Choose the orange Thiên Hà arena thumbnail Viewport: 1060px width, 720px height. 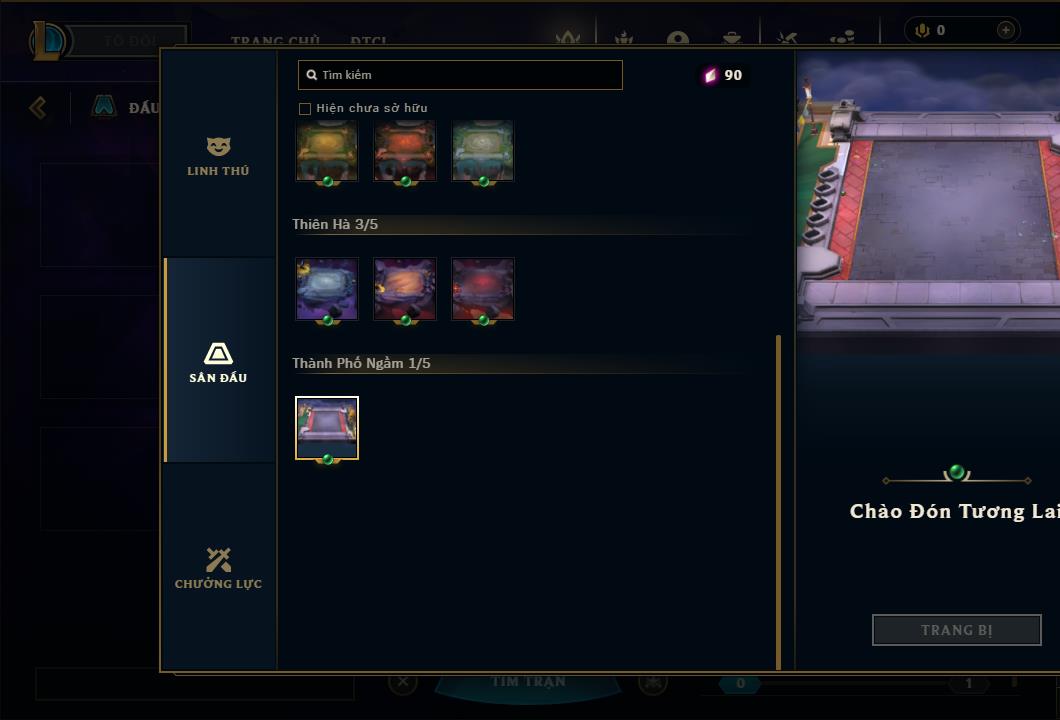click(x=405, y=289)
